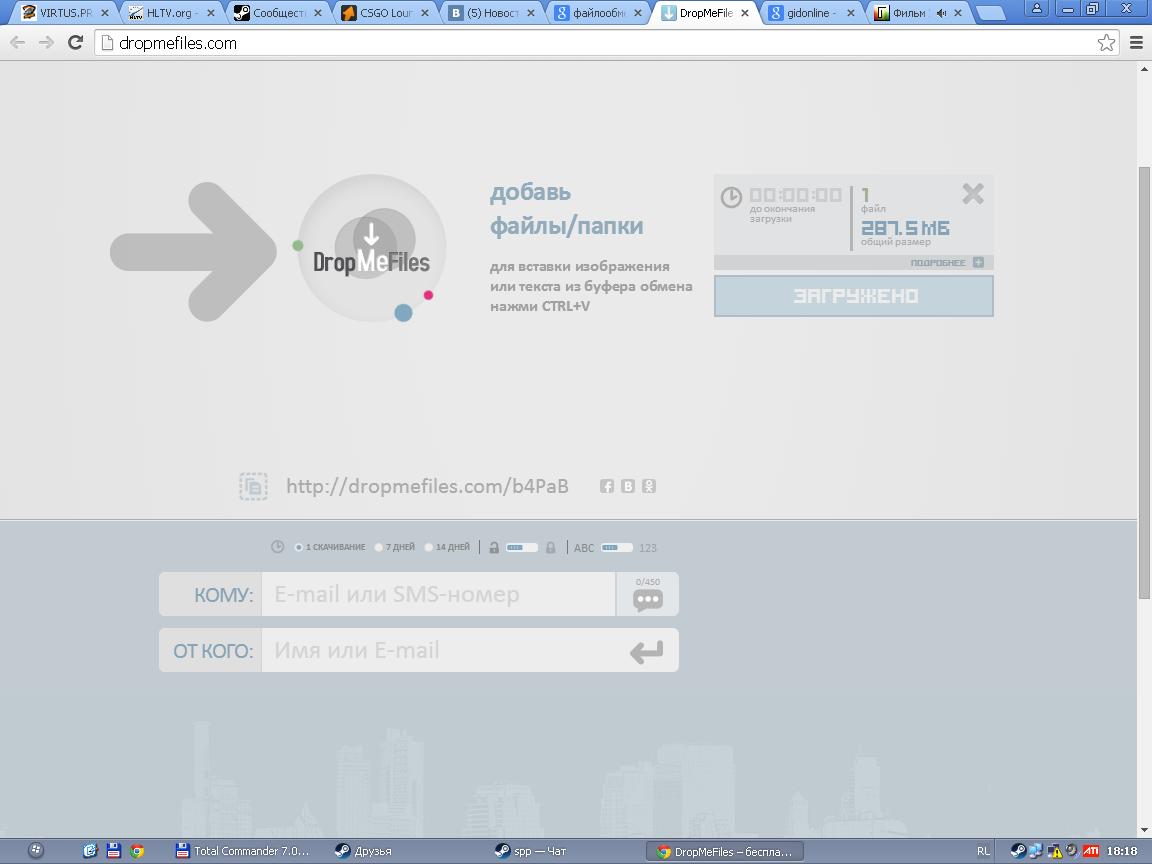This screenshot has width=1152, height=864.
Task: Go forward with the browser forward arrow
Action: pyautogui.click(x=46, y=43)
